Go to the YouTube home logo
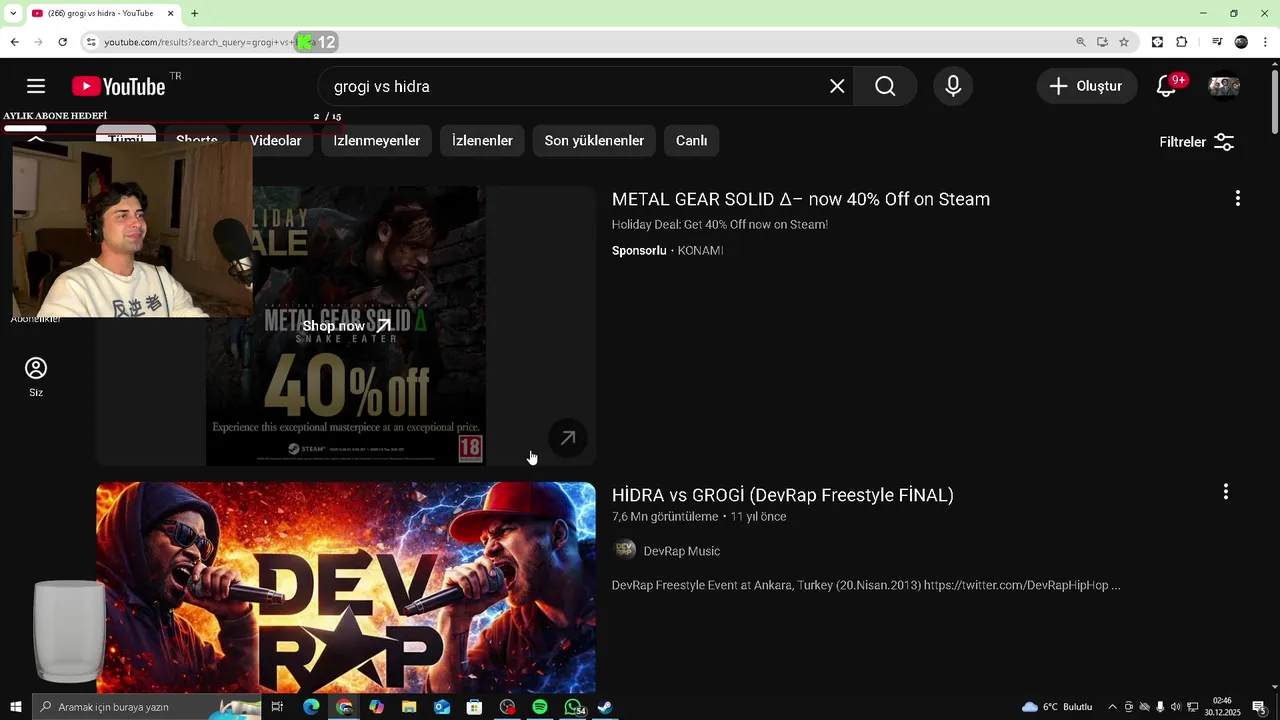Viewport: 1280px width, 720px height. [119, 87]
